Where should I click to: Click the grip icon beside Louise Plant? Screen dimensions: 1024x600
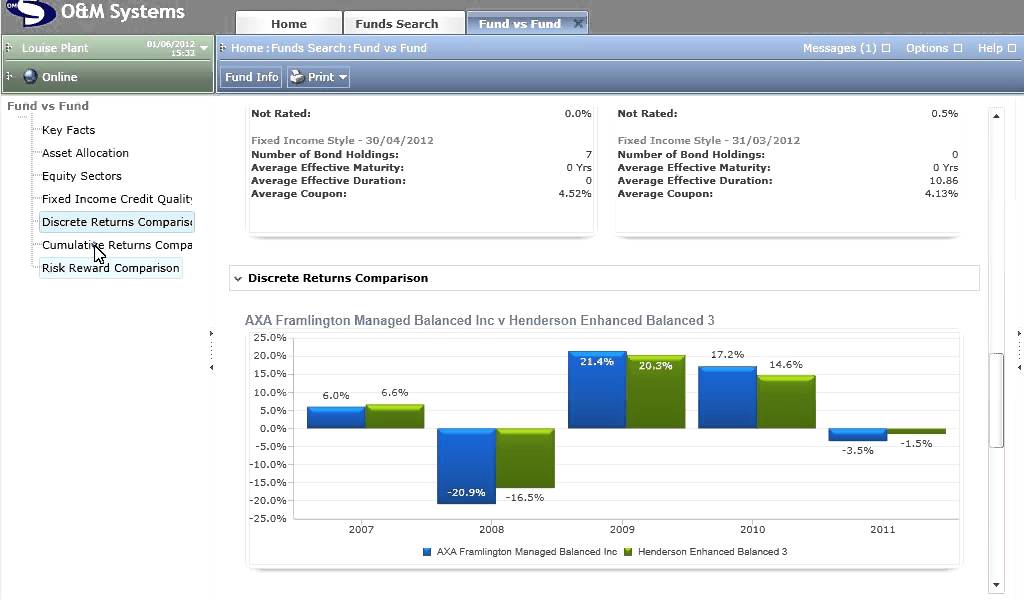[9, 48]
